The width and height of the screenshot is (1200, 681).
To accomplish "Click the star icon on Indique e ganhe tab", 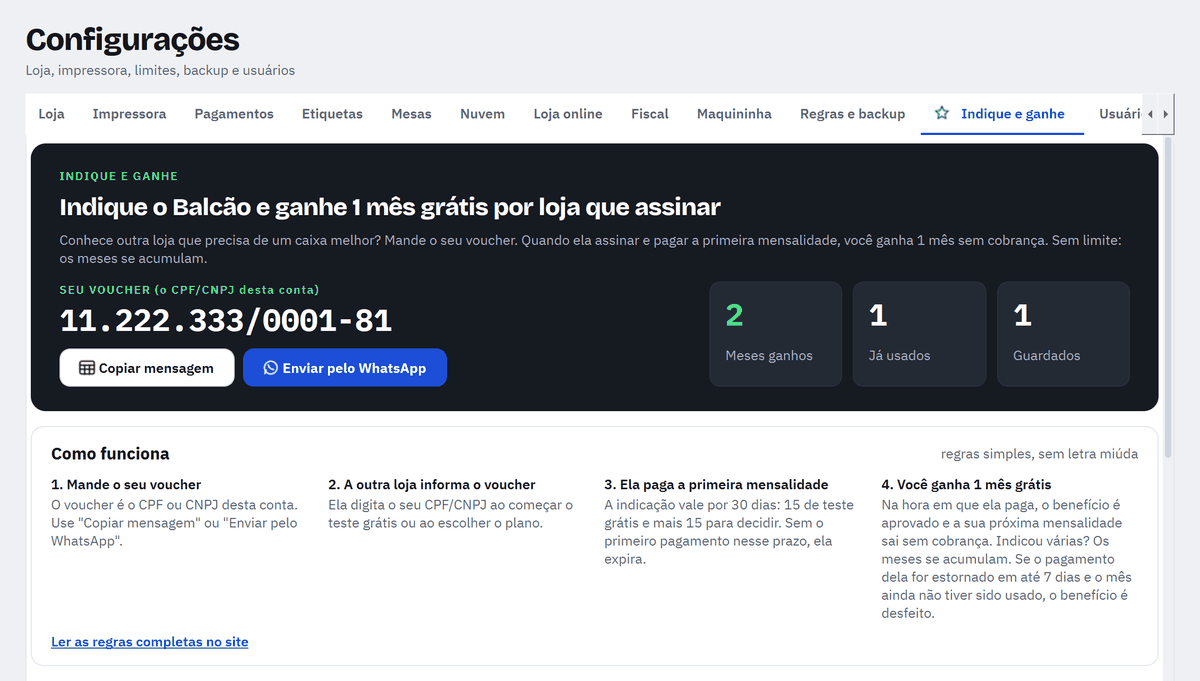I will [x=941, y=114].
